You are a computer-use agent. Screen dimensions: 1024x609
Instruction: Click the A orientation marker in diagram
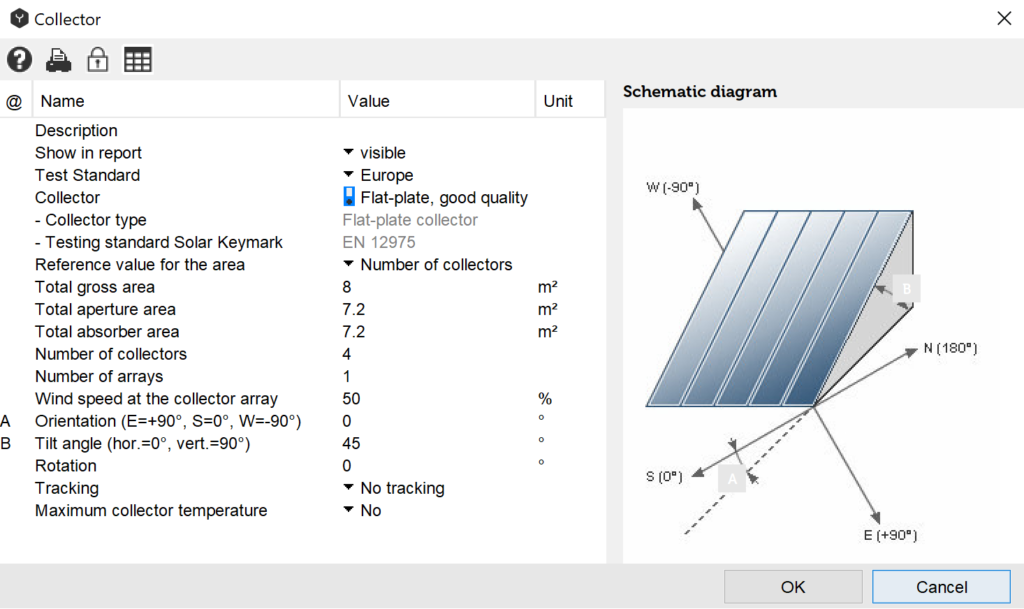point(732,479)
